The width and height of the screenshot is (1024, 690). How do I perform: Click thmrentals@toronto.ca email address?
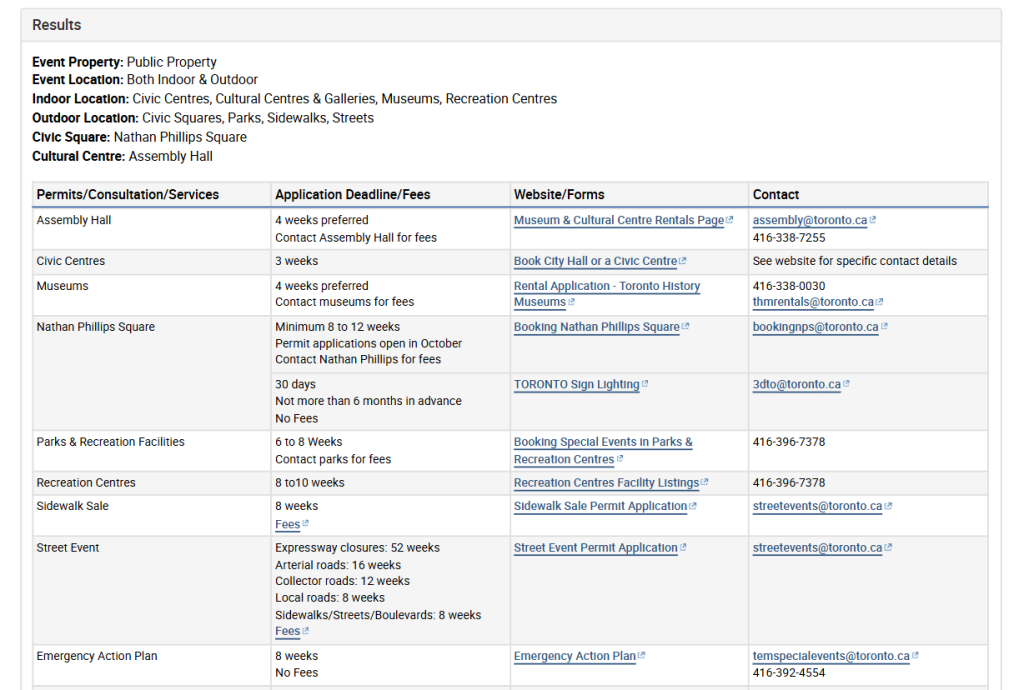point(812,302)
